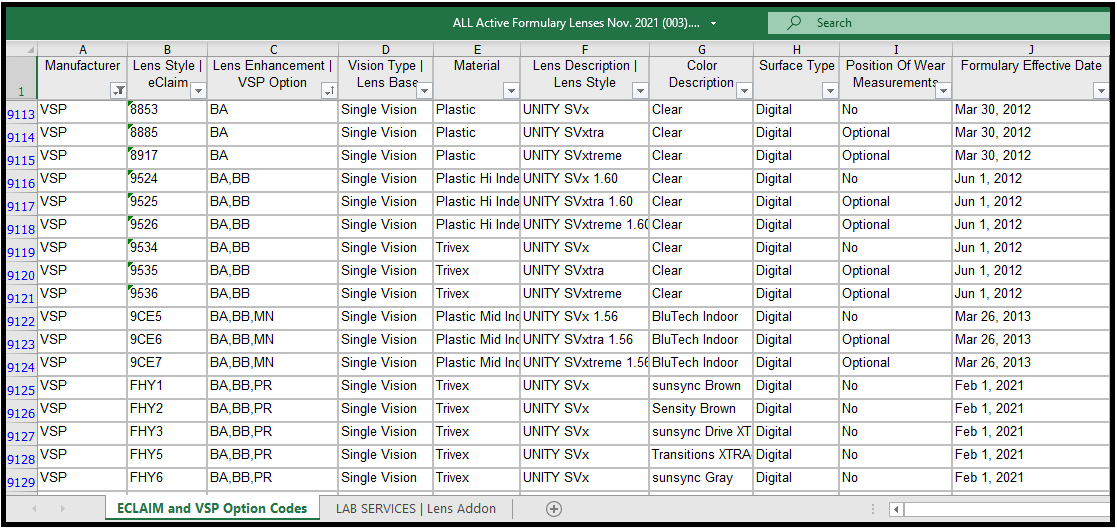Open the Surface Type filter dropdown

tap(830, 90)
